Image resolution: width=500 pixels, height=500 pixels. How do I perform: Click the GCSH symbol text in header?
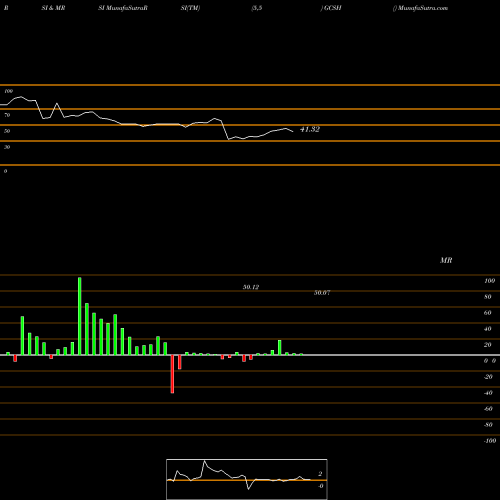pyautogui.click(x=331, y=8)
